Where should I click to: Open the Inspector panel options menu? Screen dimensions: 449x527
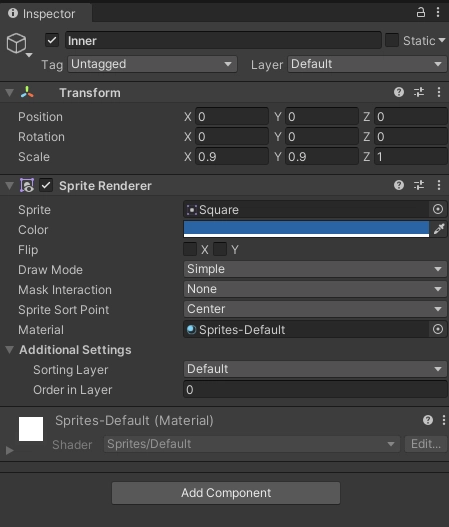pos(438,12)
